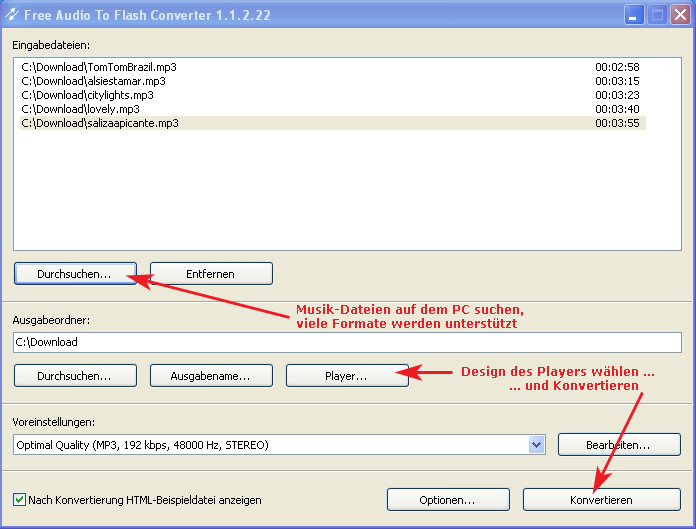Close the converter window
This screenshot has height=529, width=696.
679,15
